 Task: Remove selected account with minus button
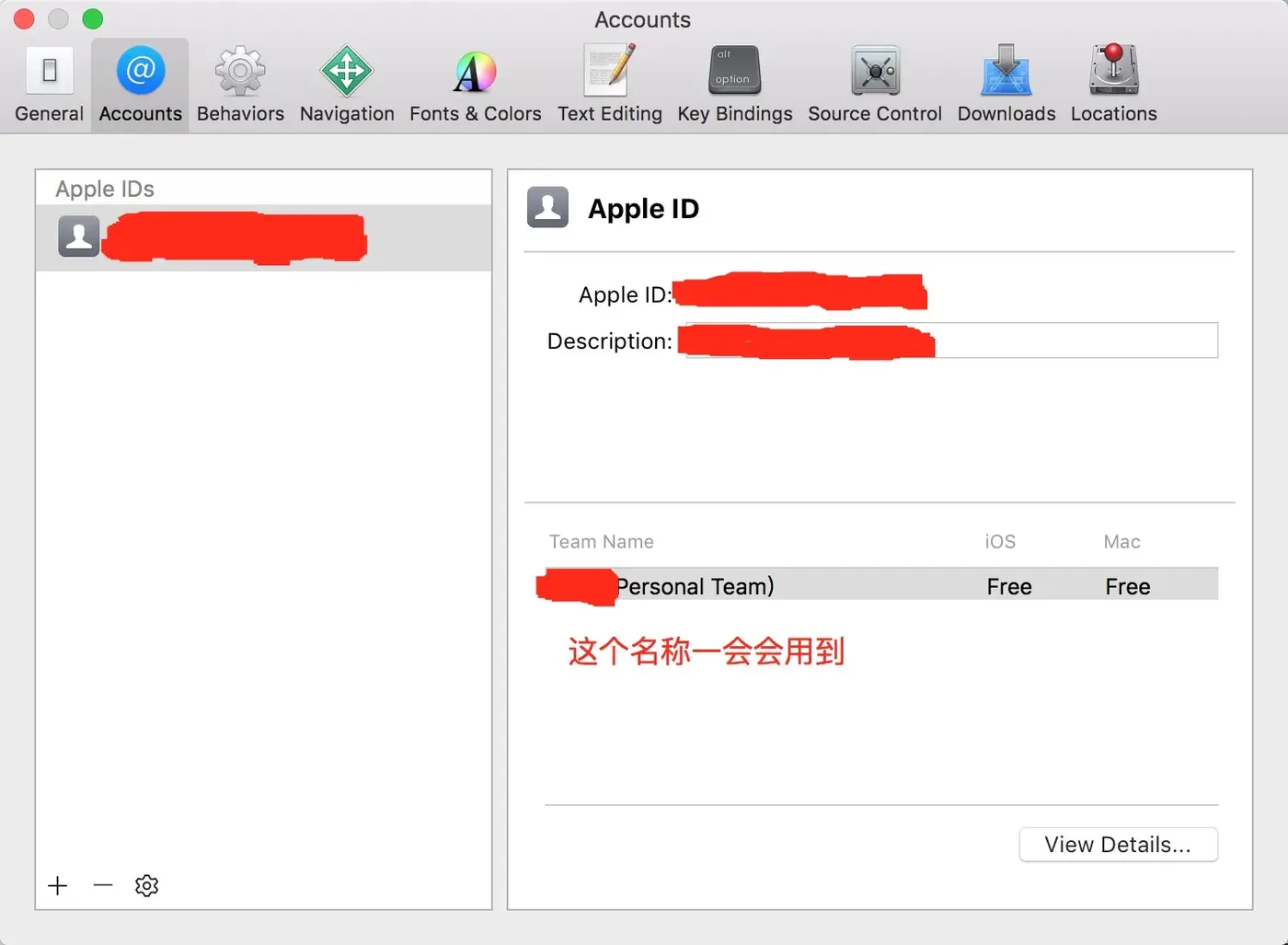[103, 885]
